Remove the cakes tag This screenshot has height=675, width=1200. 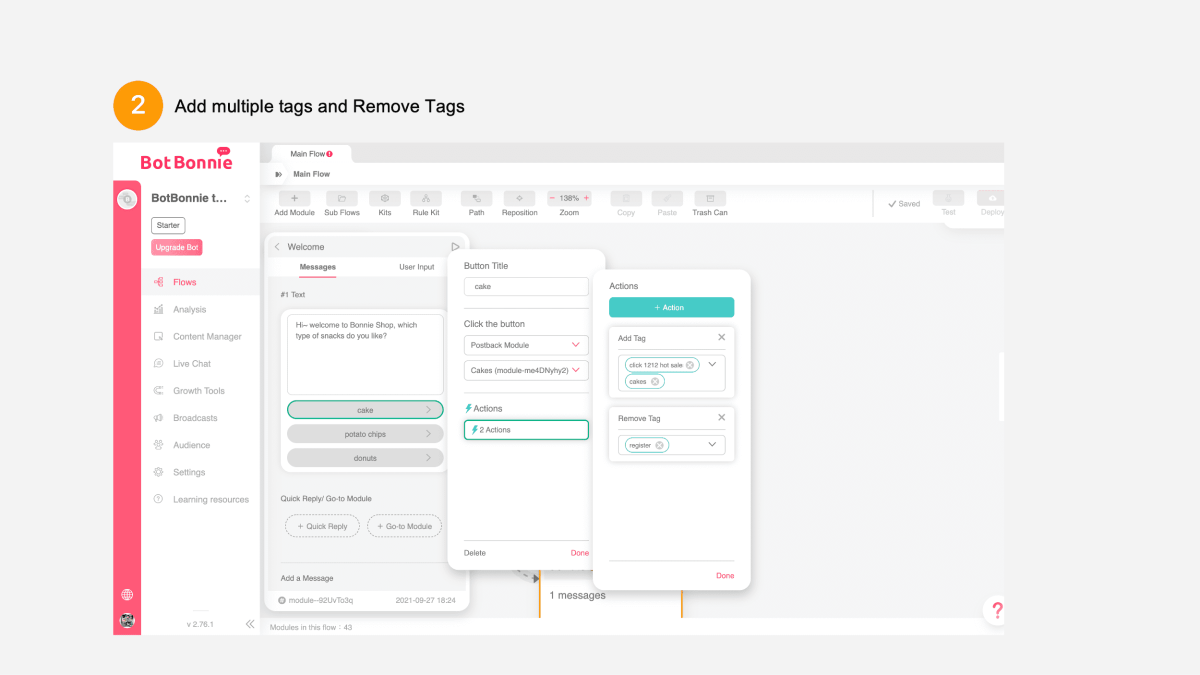(655, 381)
